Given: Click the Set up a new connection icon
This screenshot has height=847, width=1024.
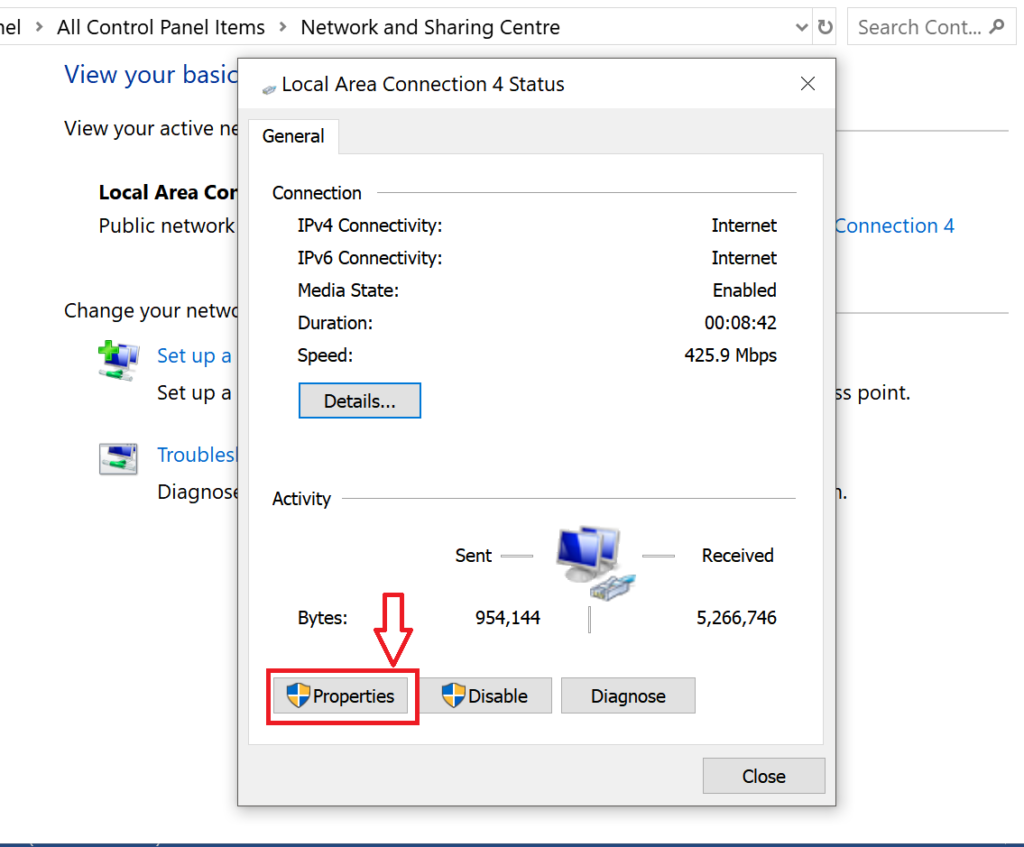Looking at the screenshot, I should click(x=118, y=360).
